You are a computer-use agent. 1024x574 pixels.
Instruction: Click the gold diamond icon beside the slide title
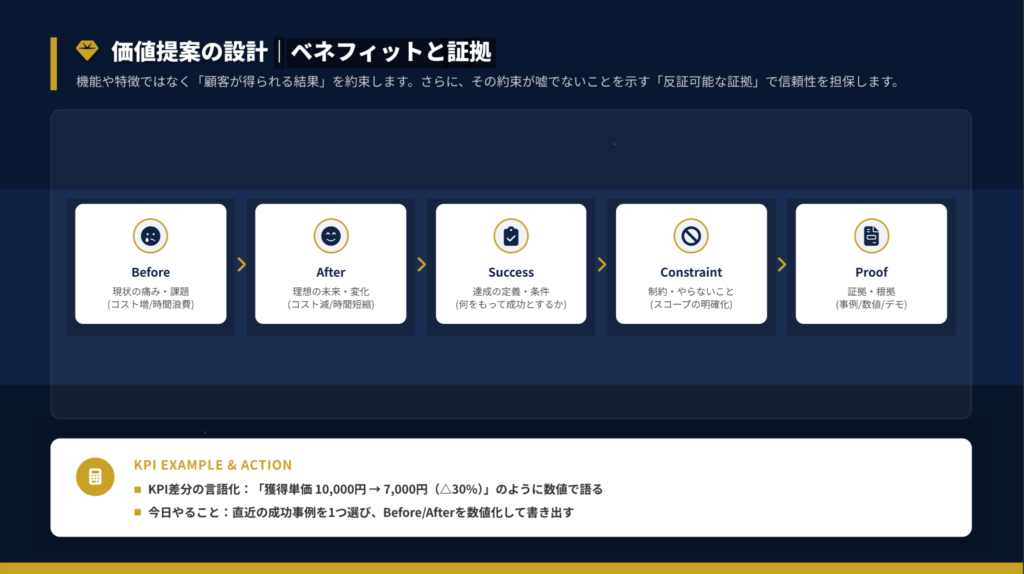point(87,50)
